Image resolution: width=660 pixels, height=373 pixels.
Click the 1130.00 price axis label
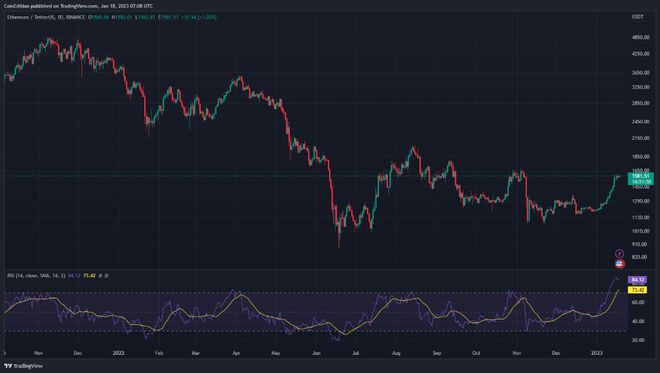coord(640,217)
